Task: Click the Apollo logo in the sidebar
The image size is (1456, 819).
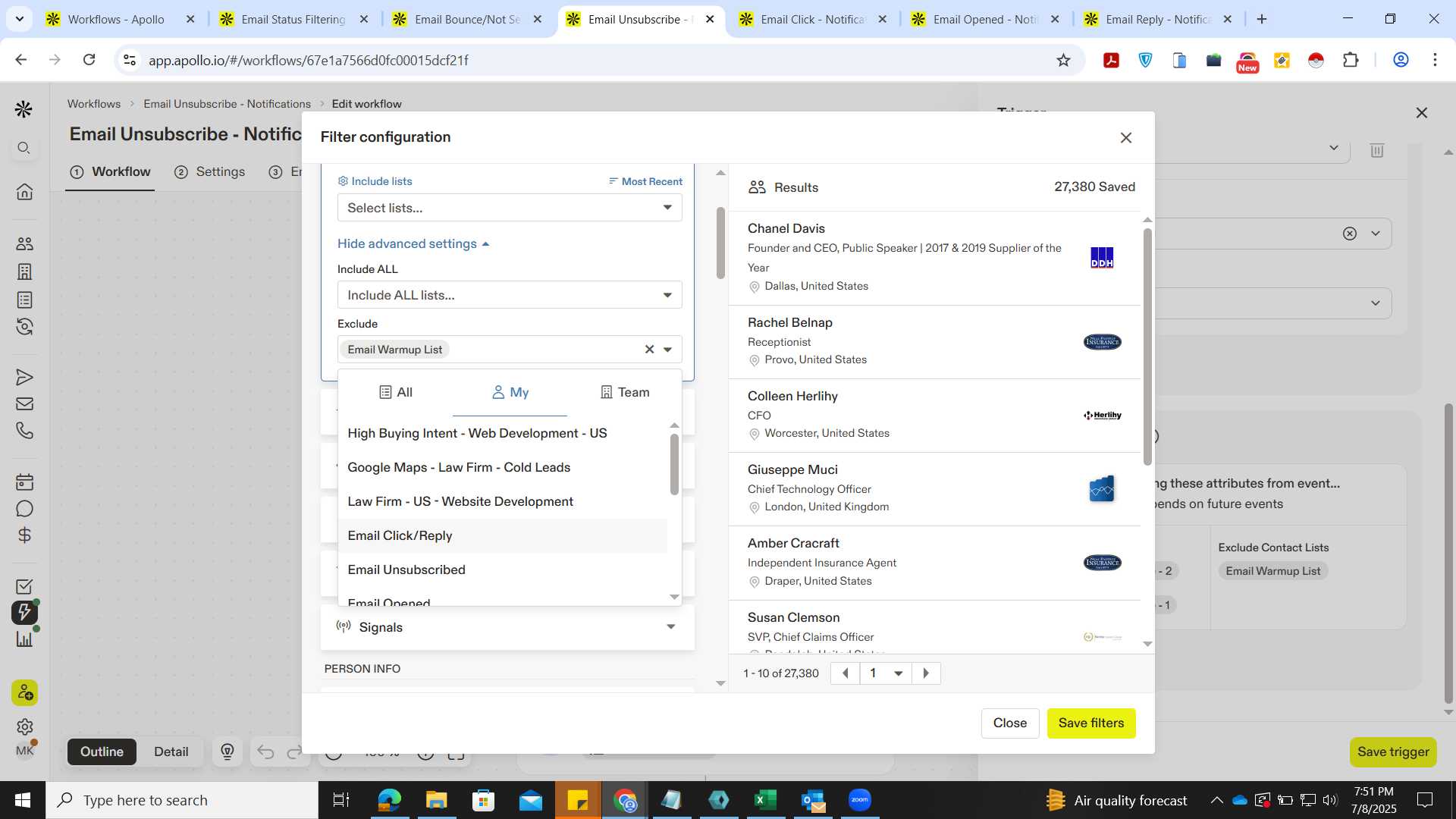Action: pos(24,109)
